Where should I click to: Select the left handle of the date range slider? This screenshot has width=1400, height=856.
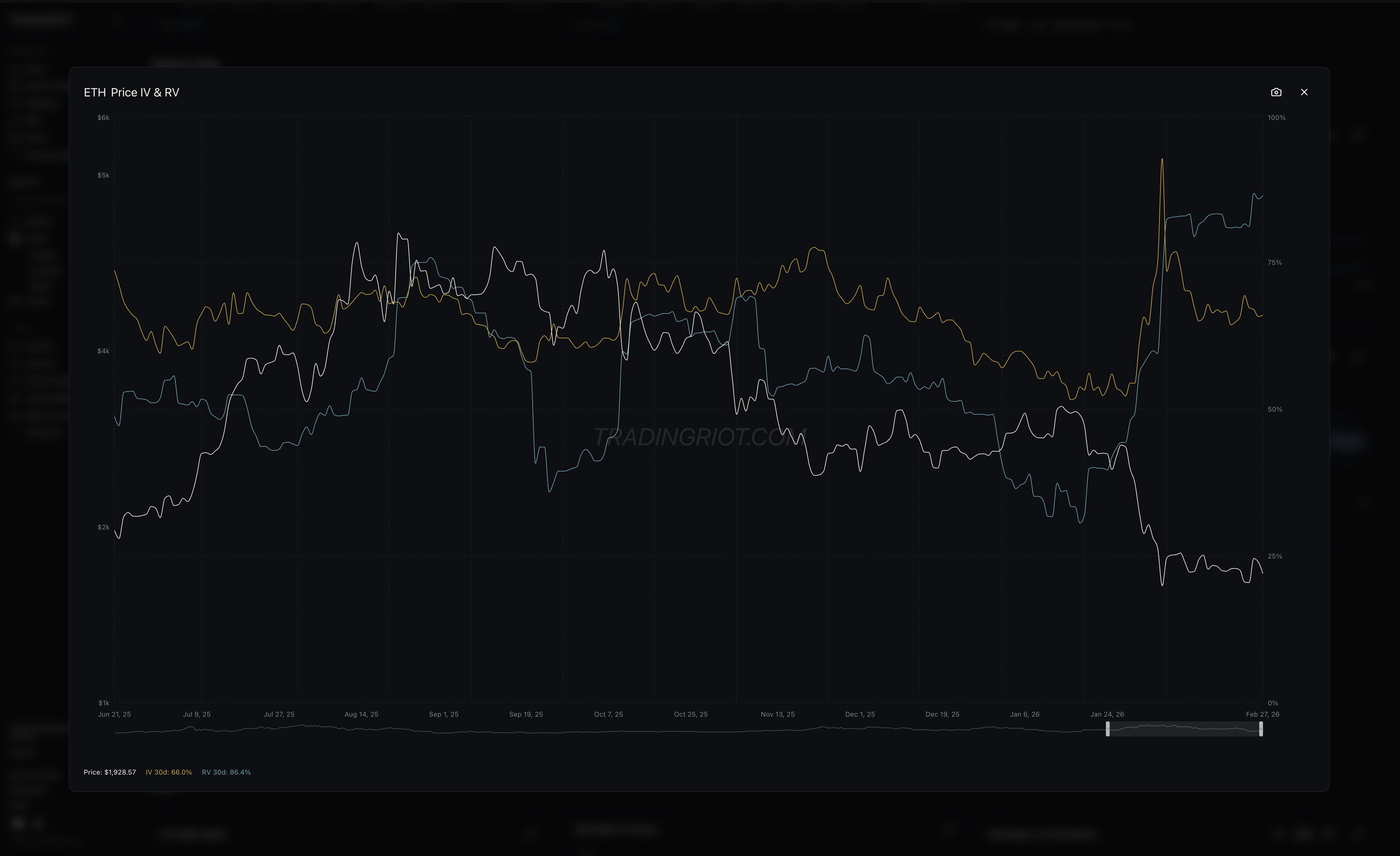tap(1108, 729)
